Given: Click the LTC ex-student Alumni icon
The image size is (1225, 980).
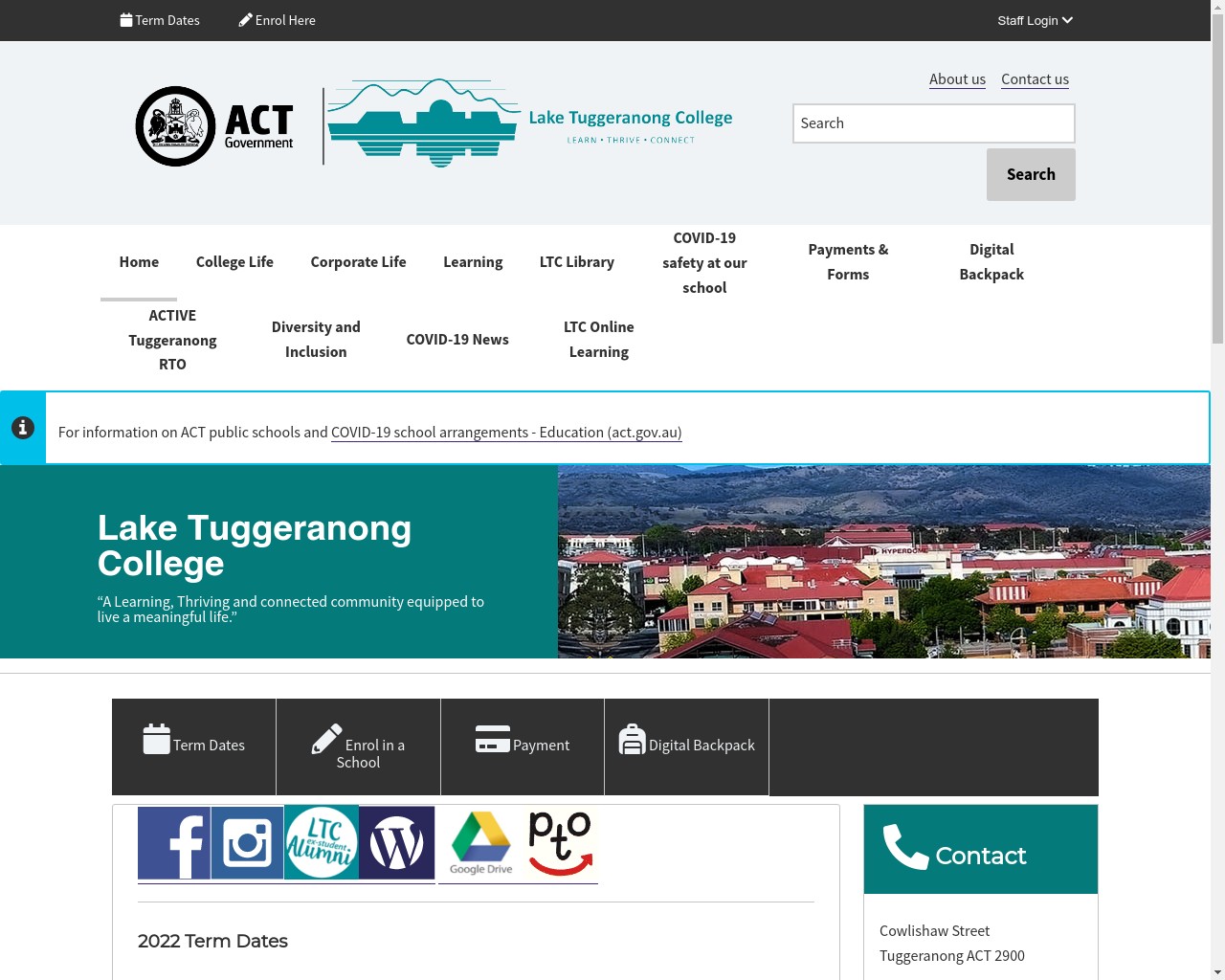Looking at the screenshot, I should [322, 843].
